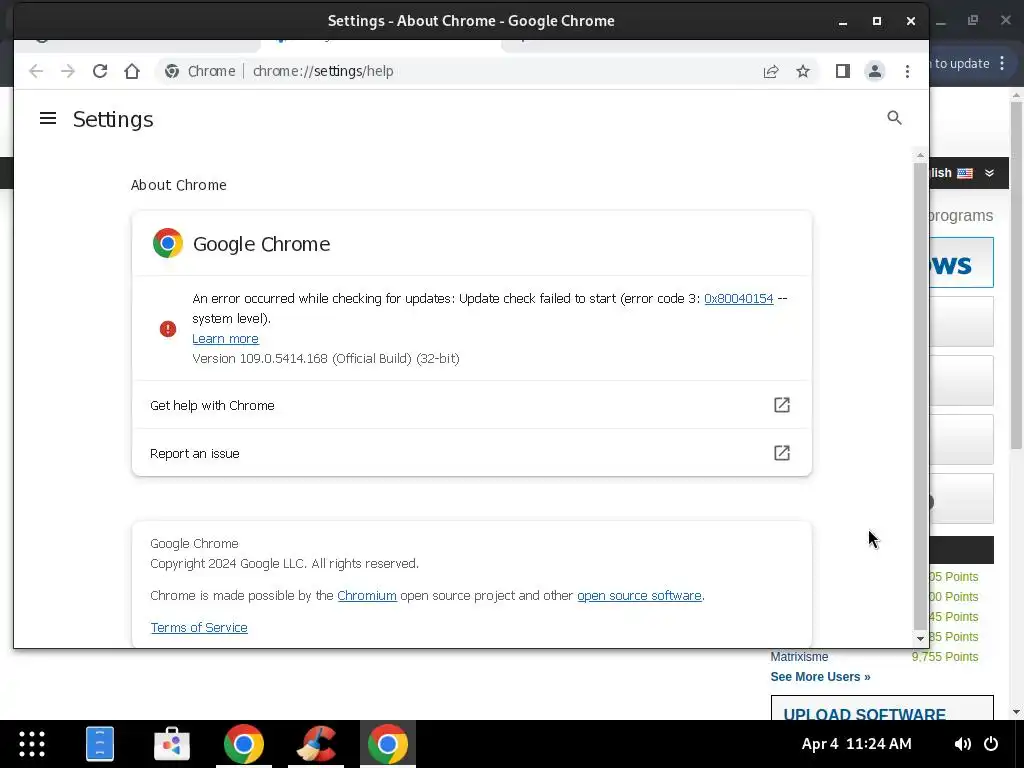1024x768 pixels.
Task: Click the Chrome site info chip
Action: [200, 71]
